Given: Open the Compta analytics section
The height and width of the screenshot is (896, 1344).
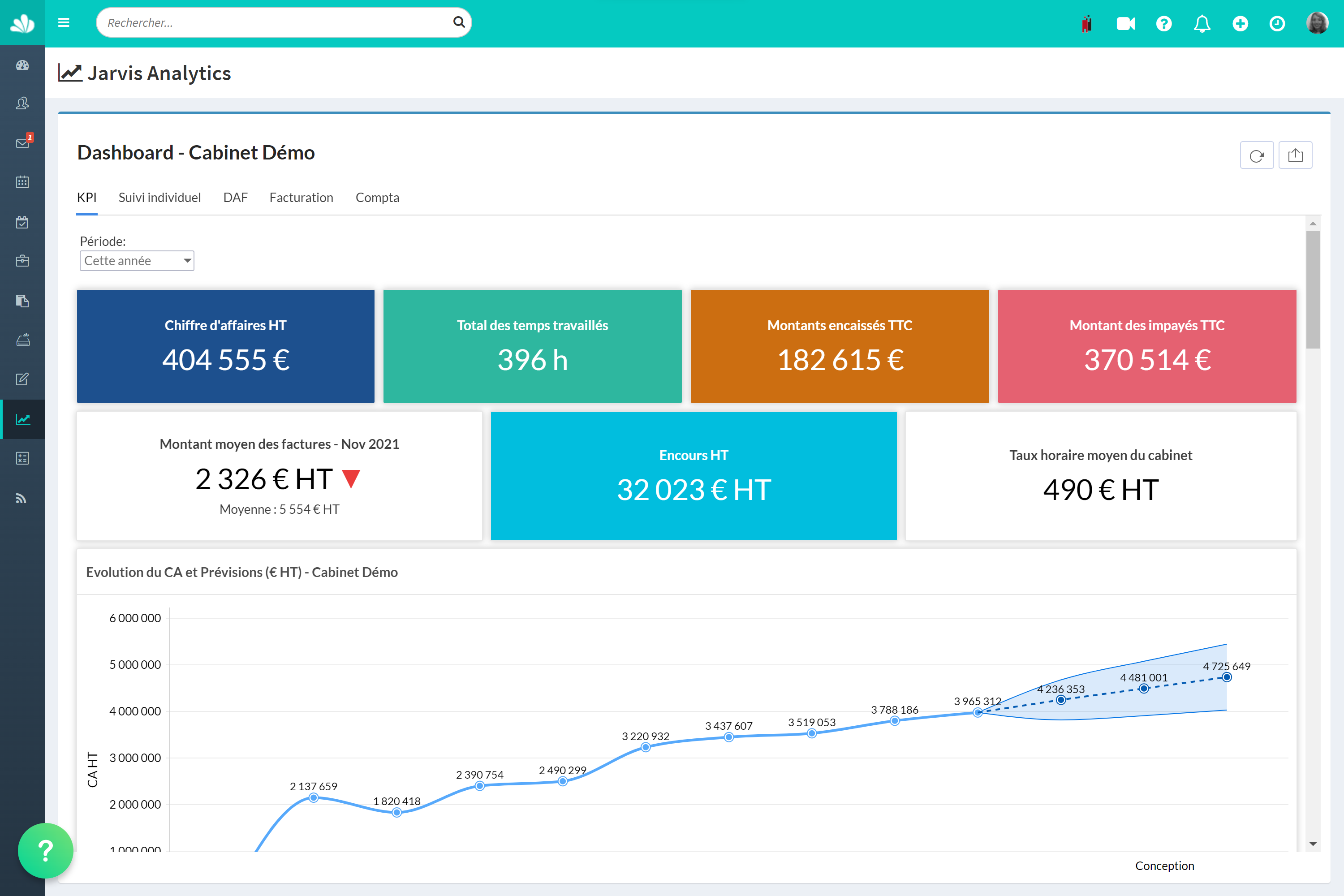Looking at the screenshot, I should tap(377, 197).
